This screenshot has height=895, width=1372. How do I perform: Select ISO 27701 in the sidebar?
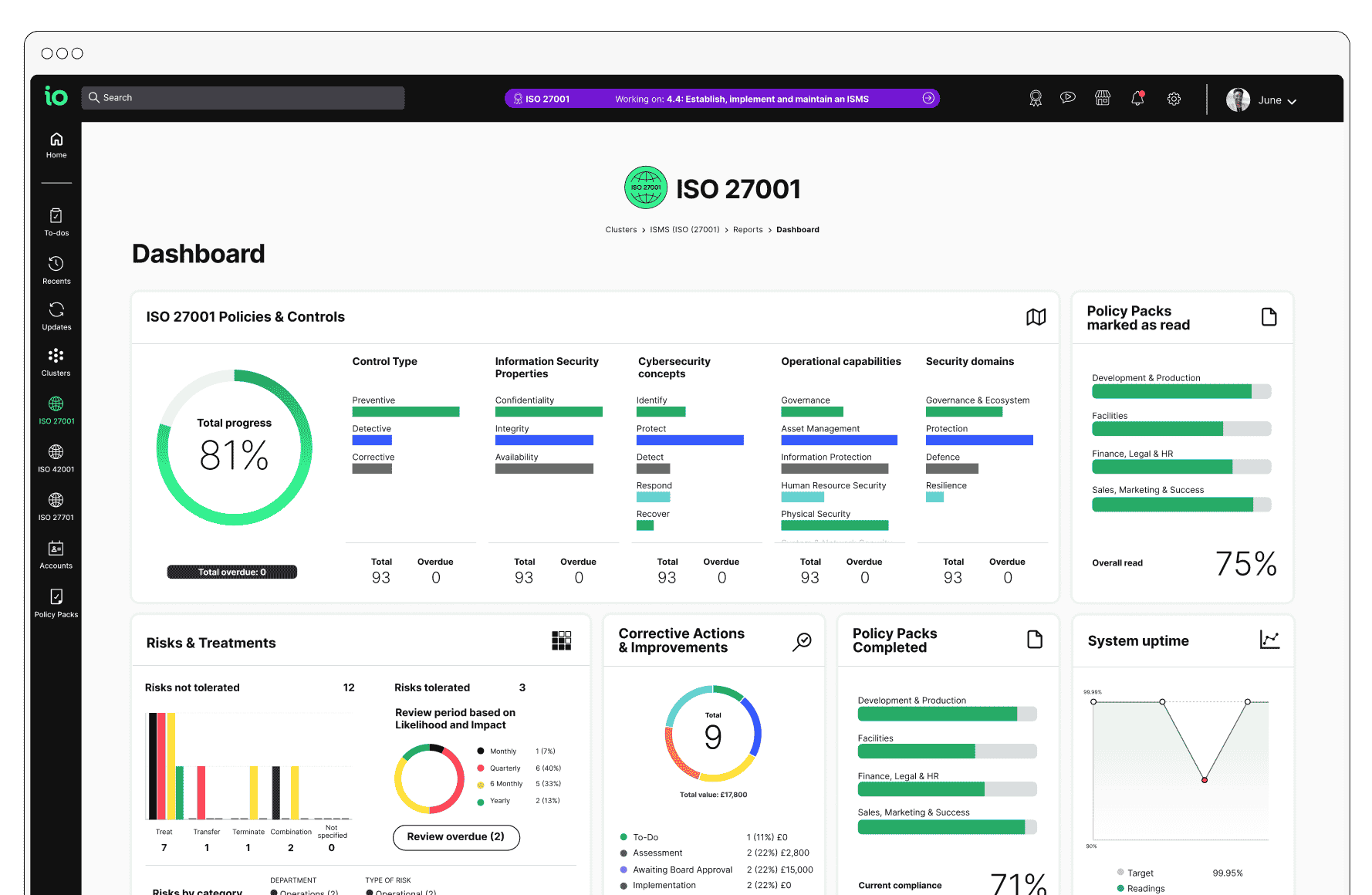(x=56, y=507)
